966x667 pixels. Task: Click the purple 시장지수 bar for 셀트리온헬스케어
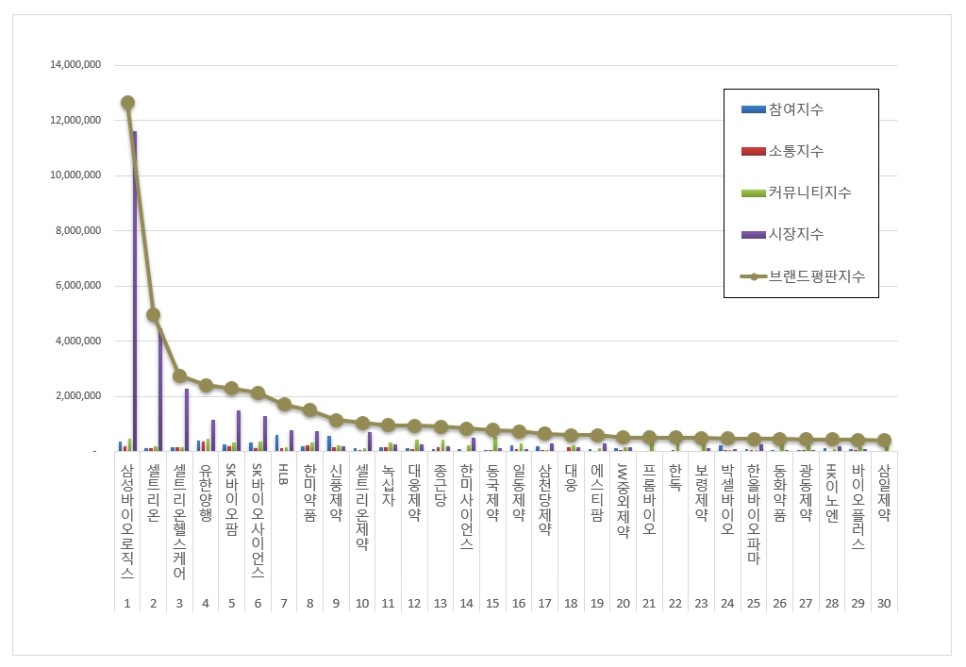pyautogui.click(x=187, y=420)
